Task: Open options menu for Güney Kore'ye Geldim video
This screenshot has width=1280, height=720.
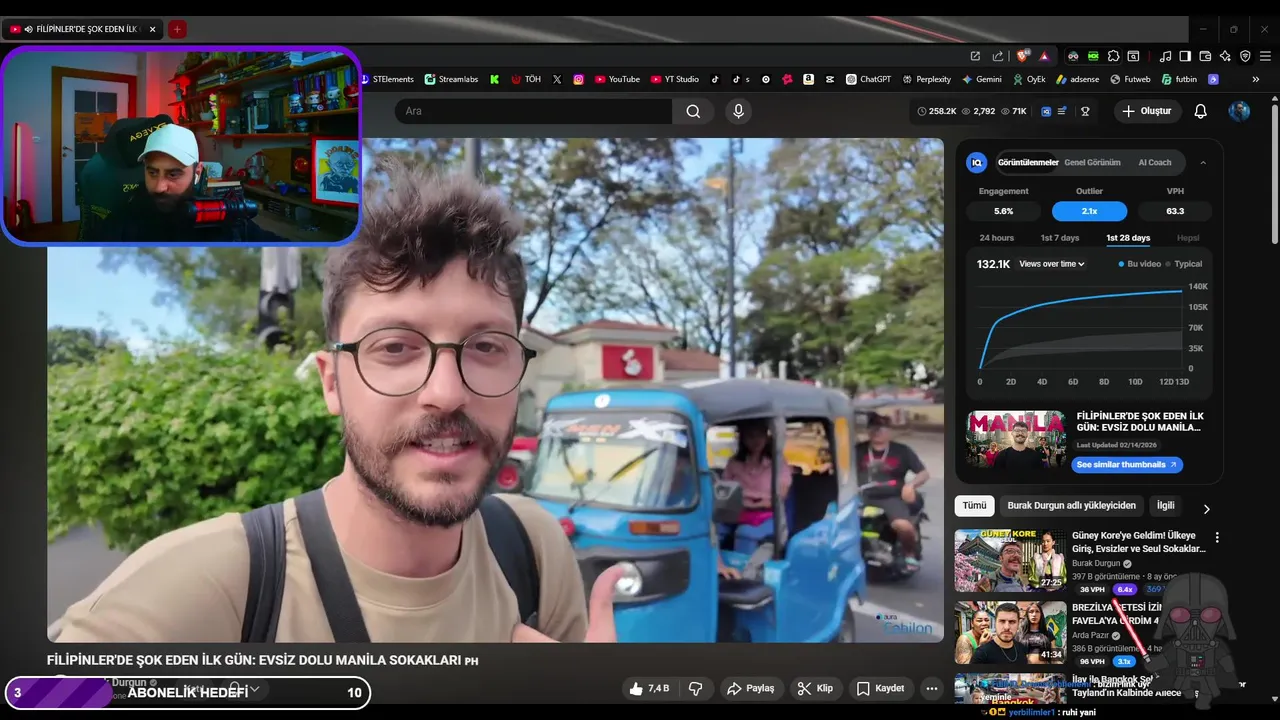Action: [x=1217, y=538]
